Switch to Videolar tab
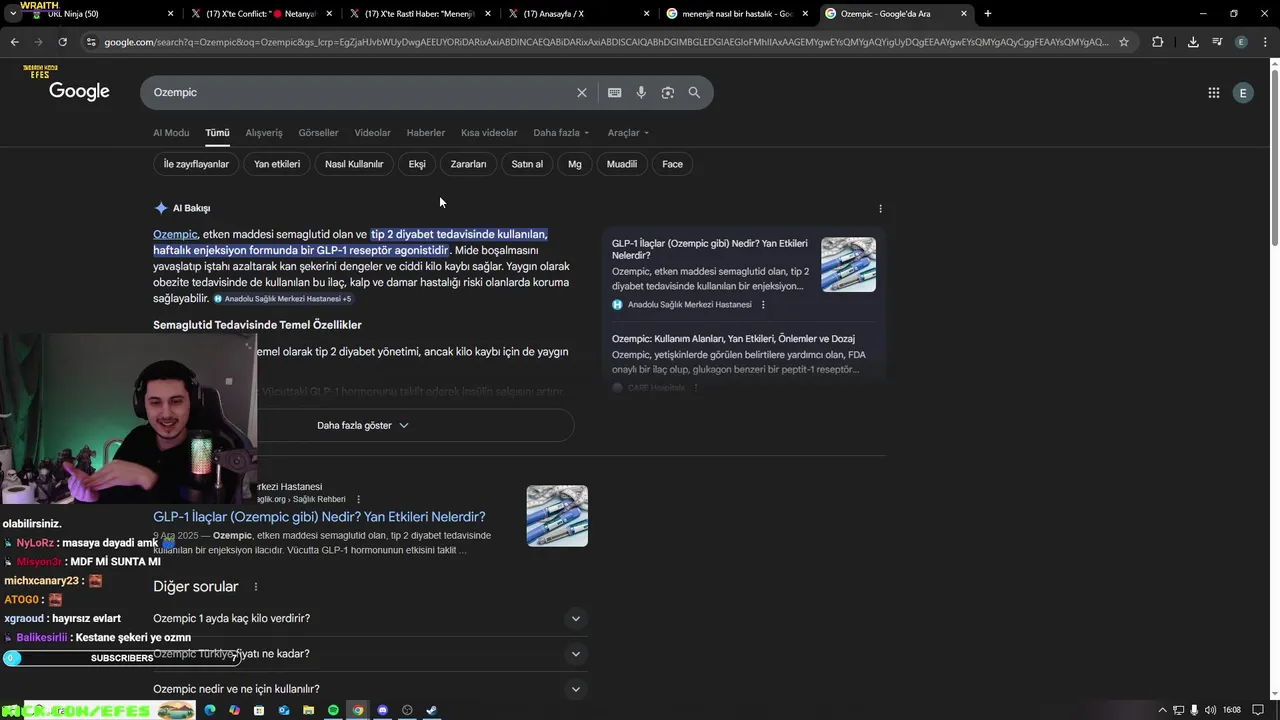Viewport: 1280px width, 720px height. click(x=372, y=133)
